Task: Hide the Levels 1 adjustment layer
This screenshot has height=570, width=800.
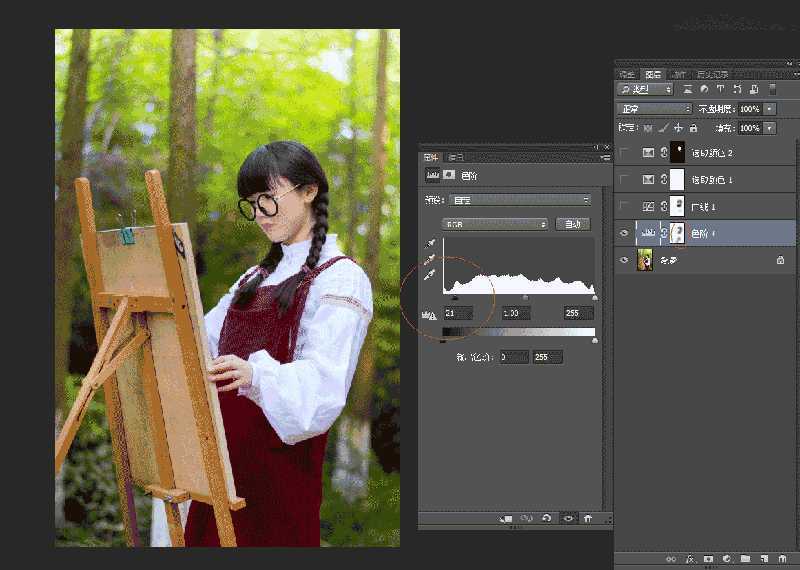Action: [625, 233]
